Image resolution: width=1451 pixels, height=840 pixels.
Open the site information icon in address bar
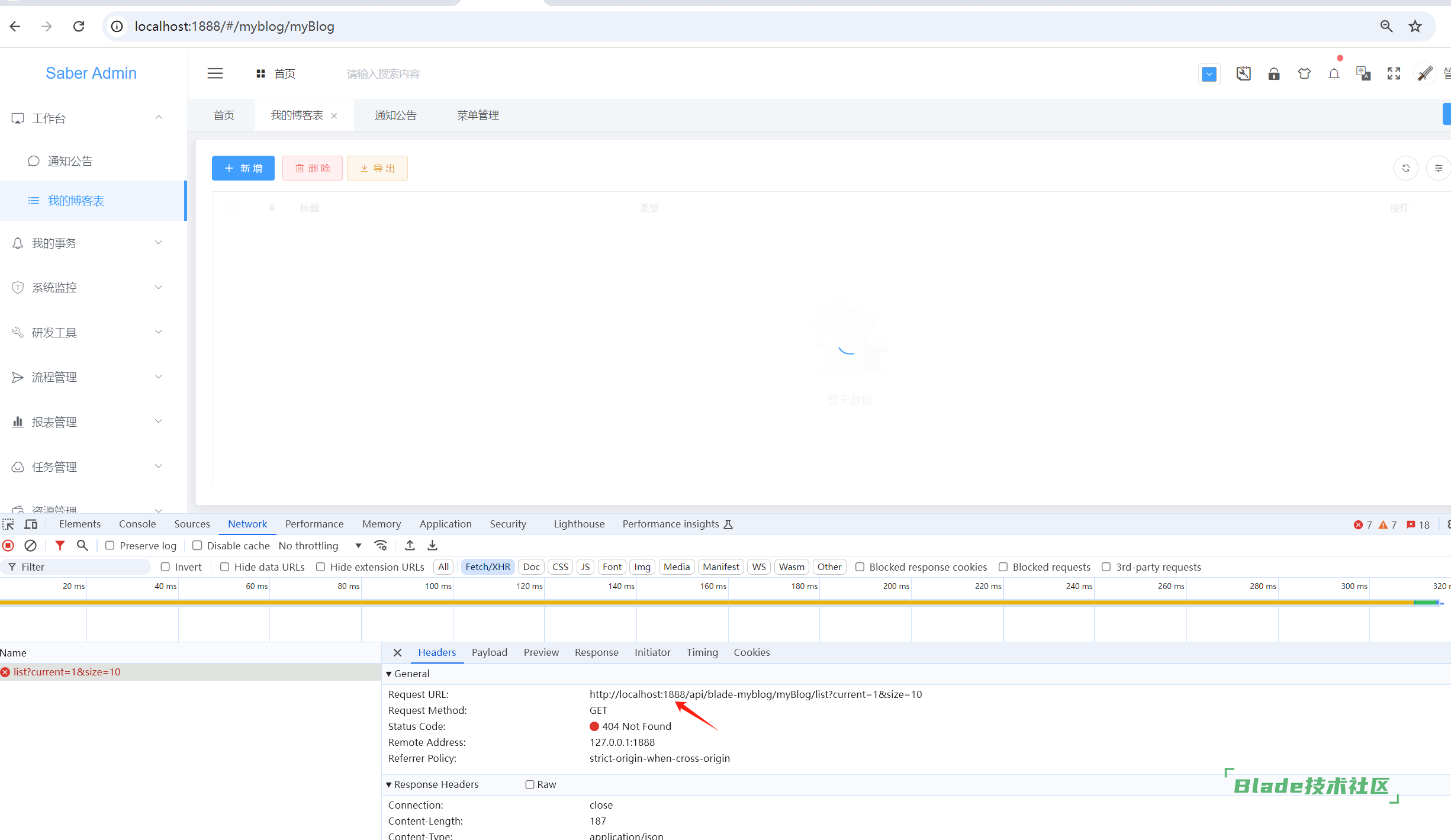coord(117,26)
